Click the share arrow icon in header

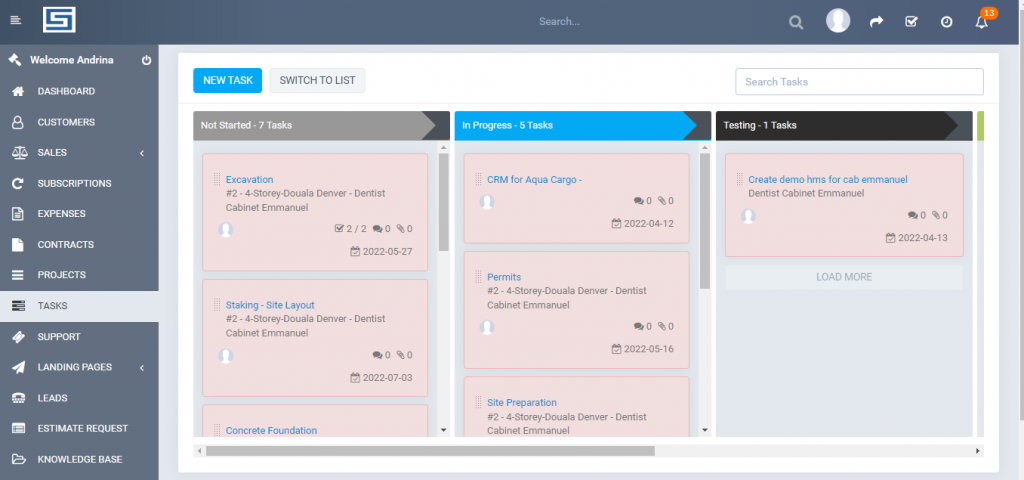876,21
